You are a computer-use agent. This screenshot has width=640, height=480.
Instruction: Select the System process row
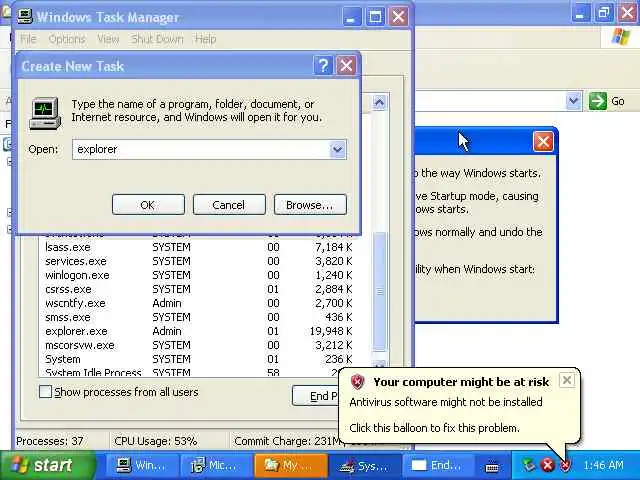(198, 359)
